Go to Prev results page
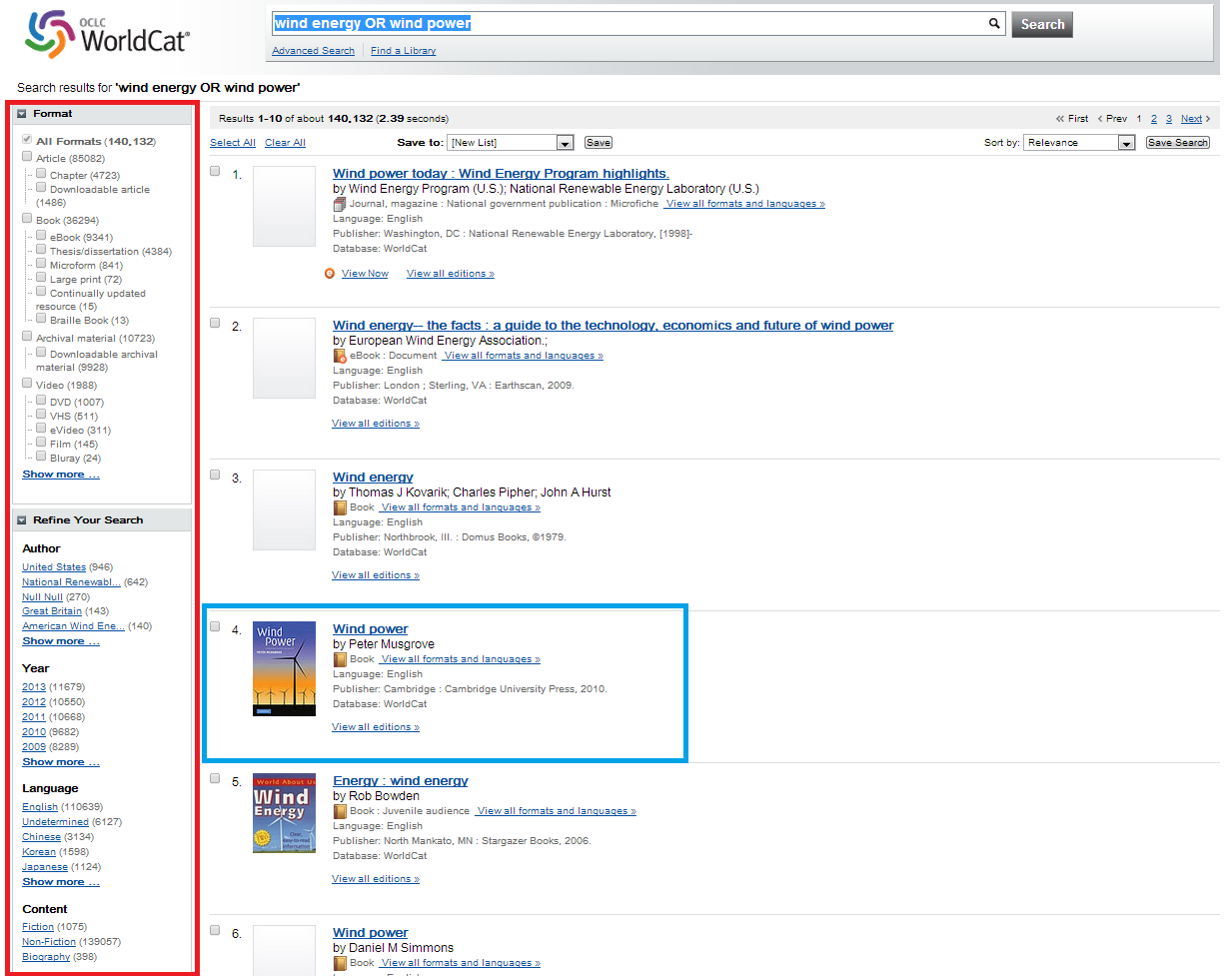This screenshot has width=1232, height=976. pyautogui.click(x=1112, y=119)
